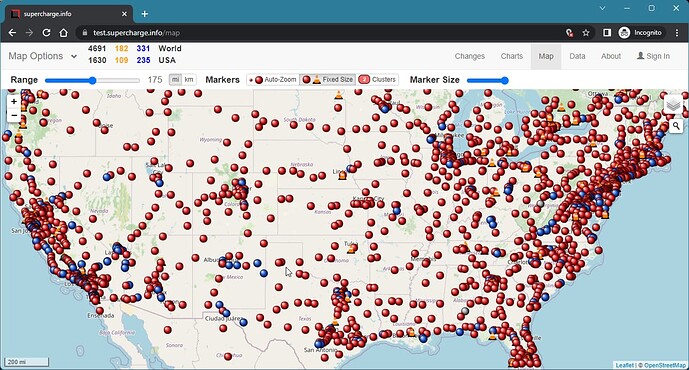Click the map zoom in plus button

point(14,101)
